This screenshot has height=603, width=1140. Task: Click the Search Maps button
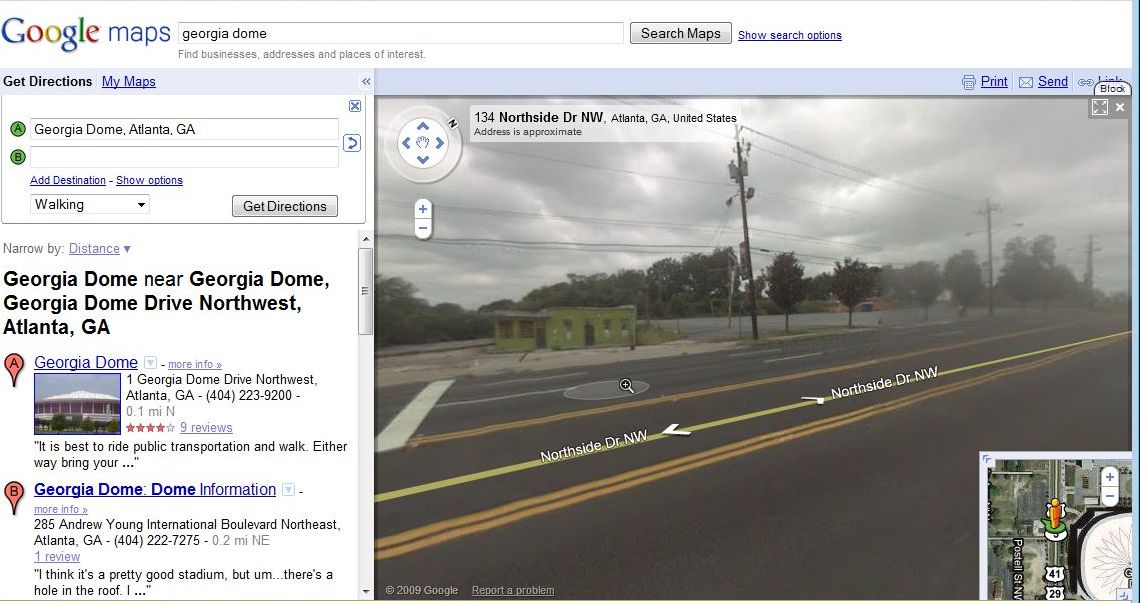click(x=681, y=33)
